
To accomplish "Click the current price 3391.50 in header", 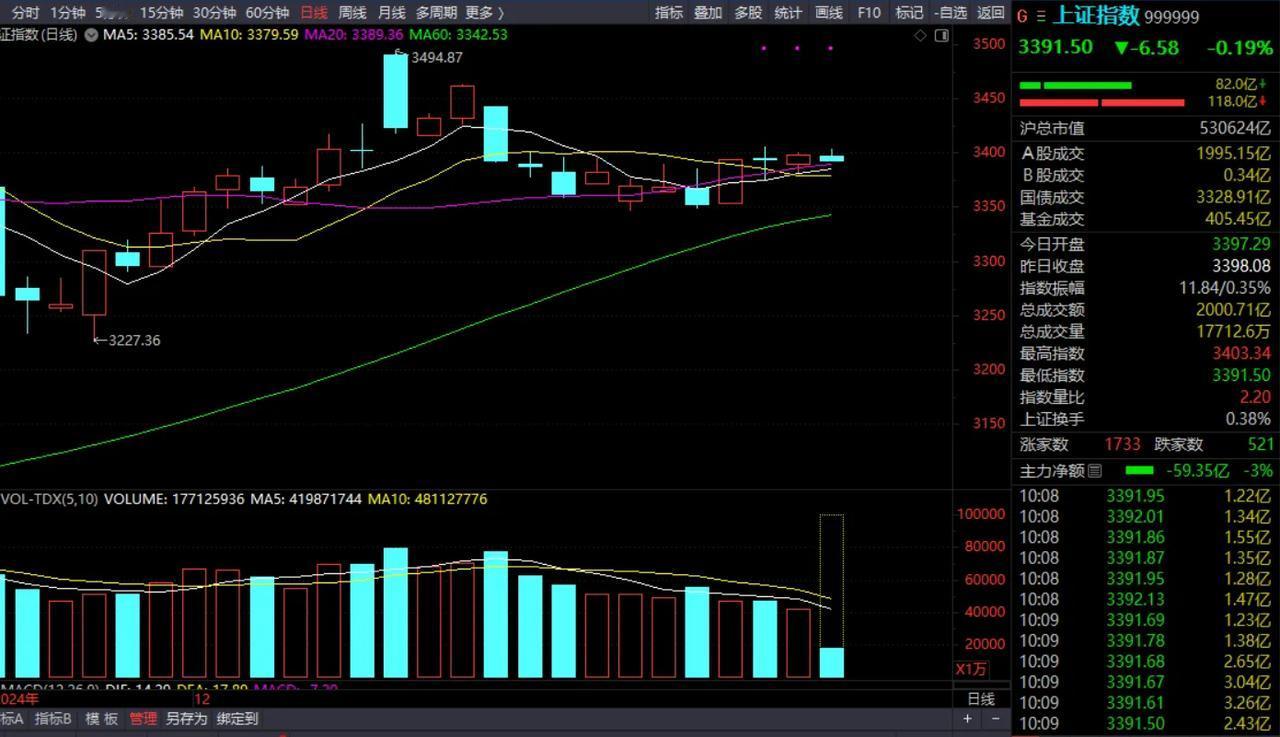I will 1055,47.
